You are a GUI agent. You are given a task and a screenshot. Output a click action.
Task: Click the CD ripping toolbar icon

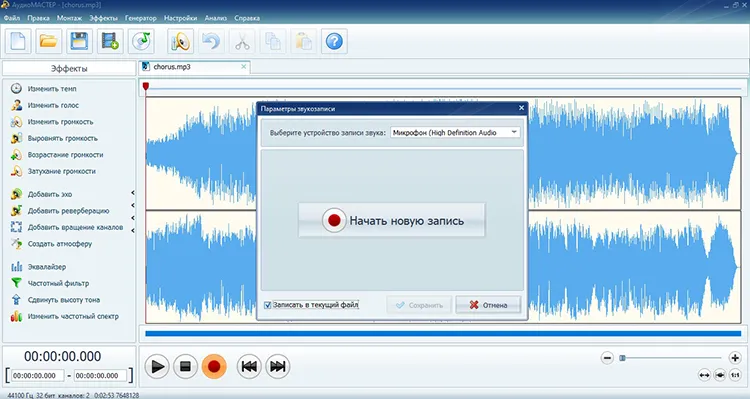(x=141, y=41)
